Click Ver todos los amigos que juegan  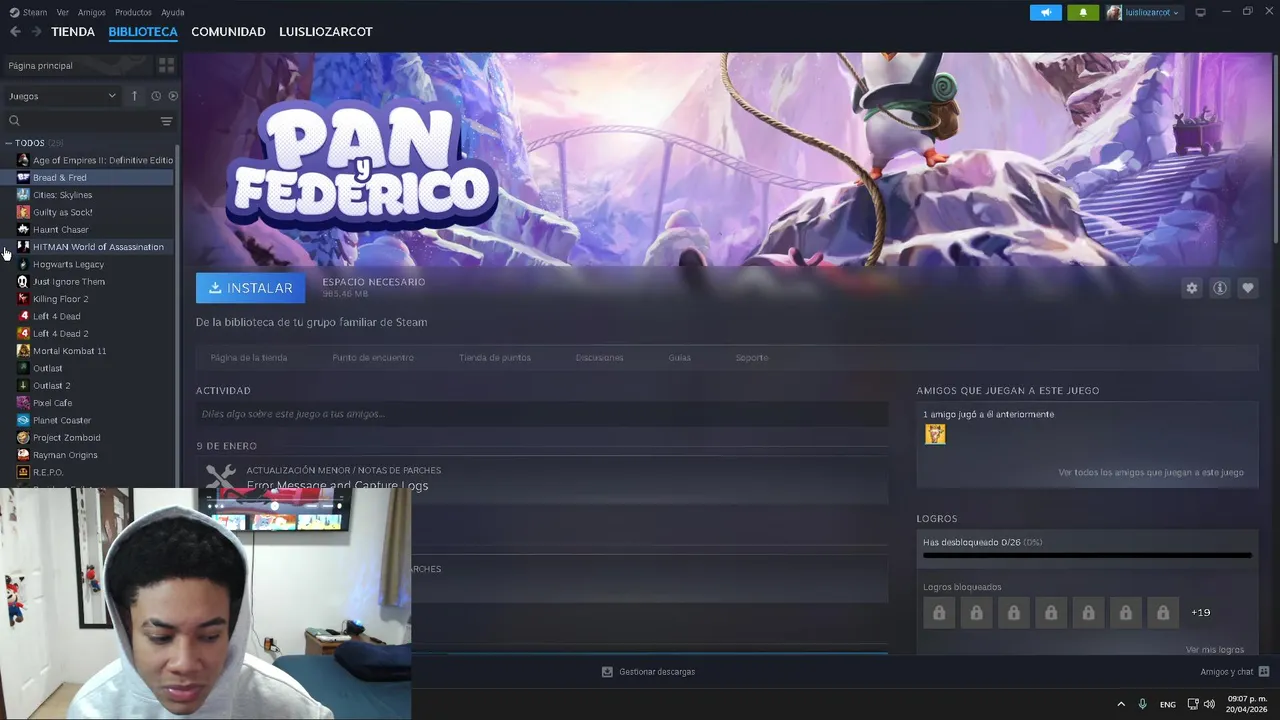1151,472
